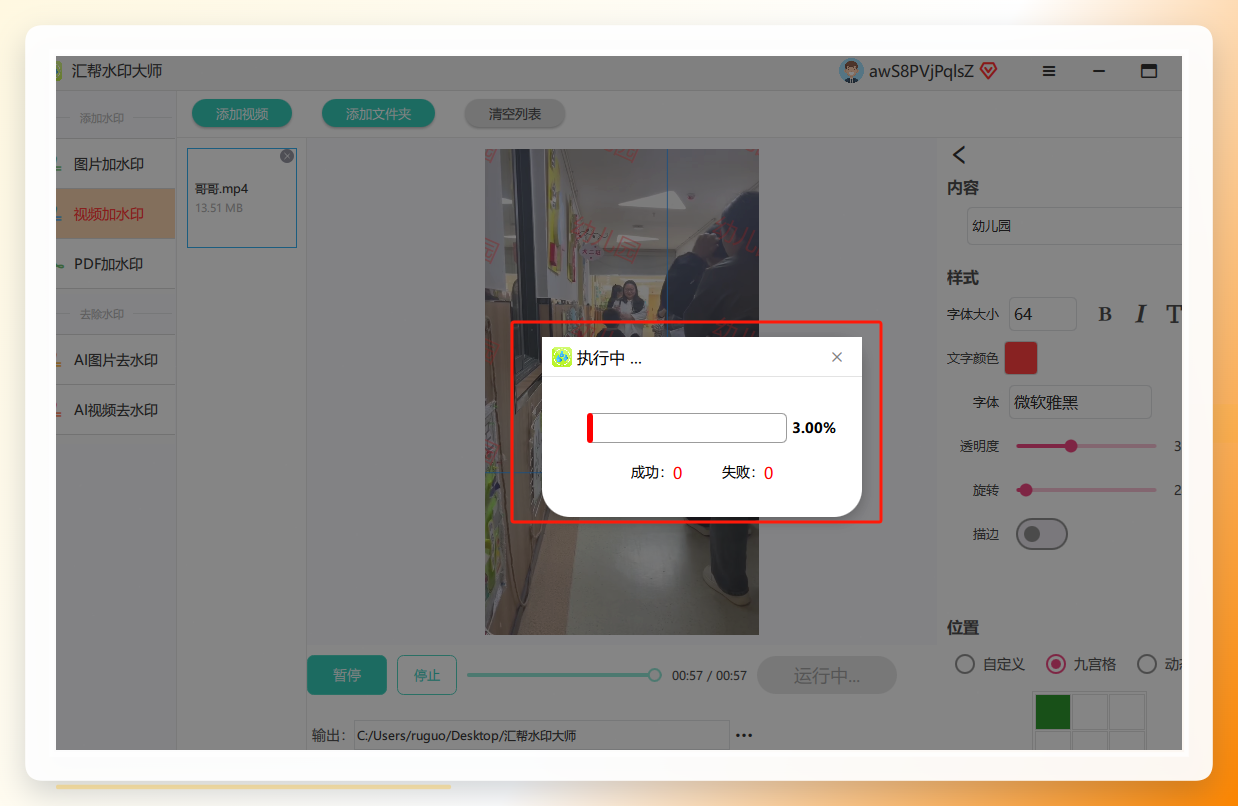Click the username awS8PVjPqlsZ
1238x806 pixels.
921,71
